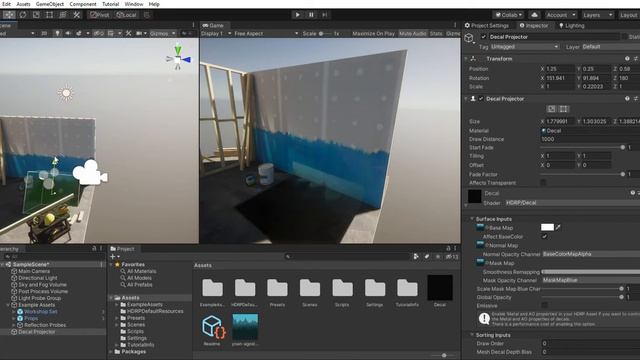Adjust the Project panel icon size slider
Screen dimensions: 640x360
(444, 356)
